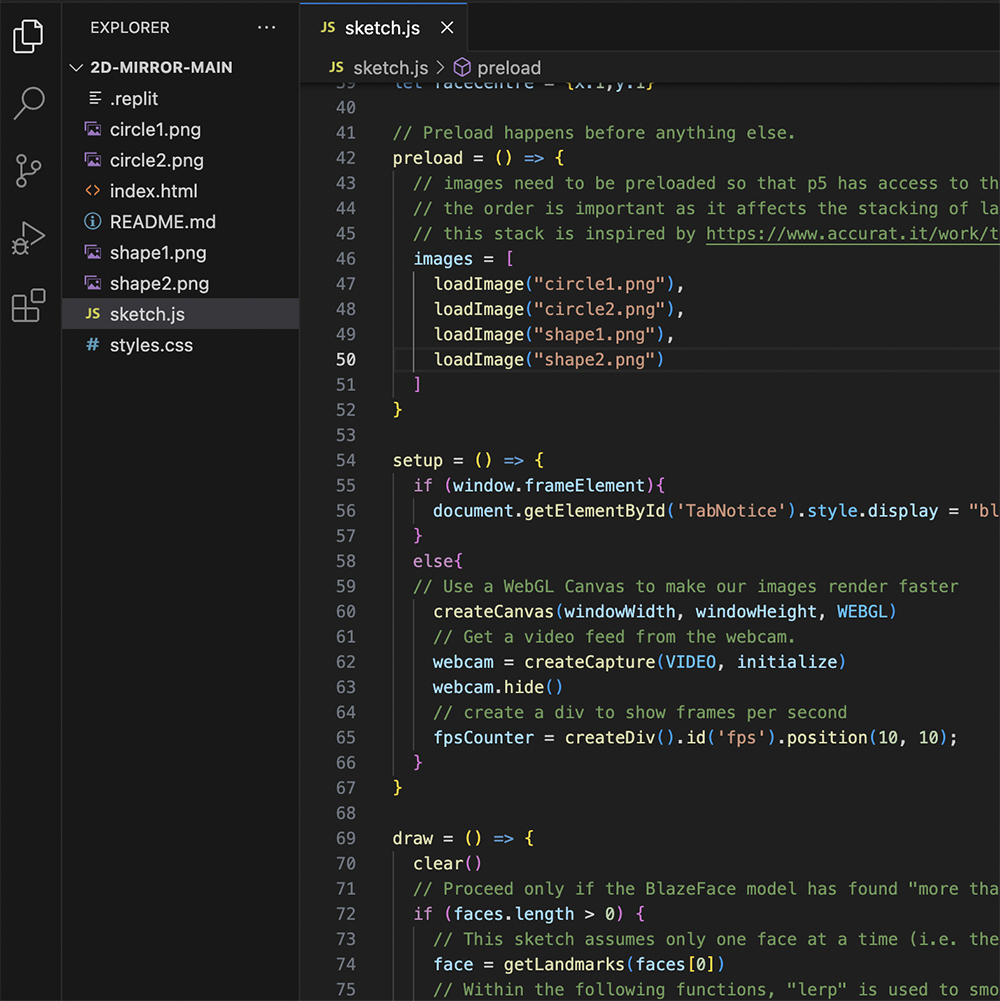Image resolution: width=1000 pixels, height=1001 pixels.
Task: Click line number 50 in the editor
Action: coord(346,359)
